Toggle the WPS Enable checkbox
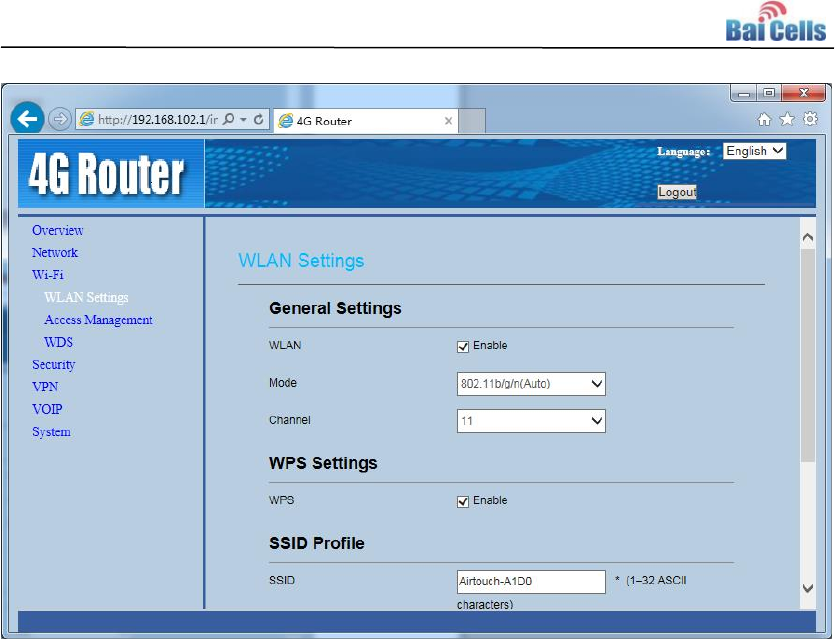The height and width of the screenshot is (639, 835). pos(463,502)
